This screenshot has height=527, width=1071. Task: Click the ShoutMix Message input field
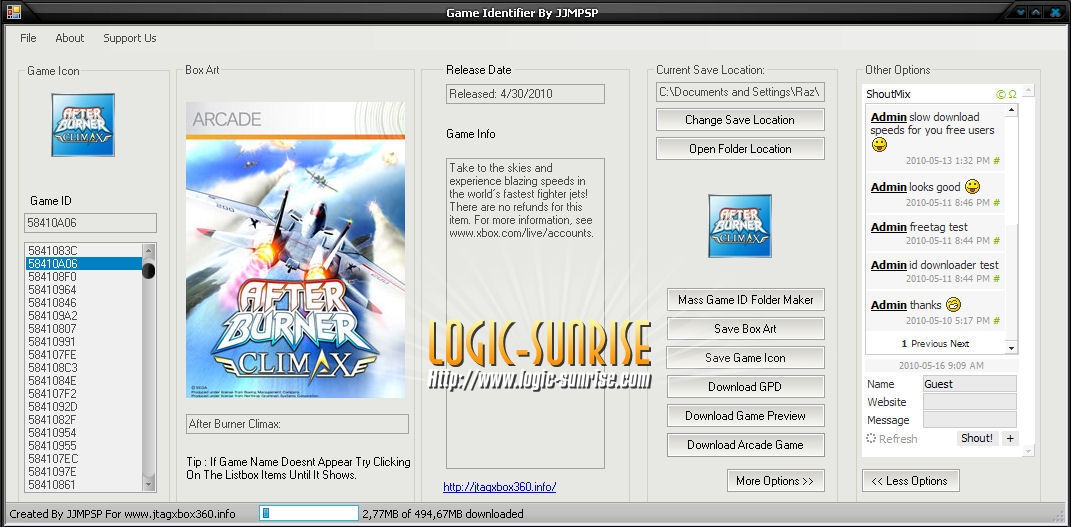(970, 419)
